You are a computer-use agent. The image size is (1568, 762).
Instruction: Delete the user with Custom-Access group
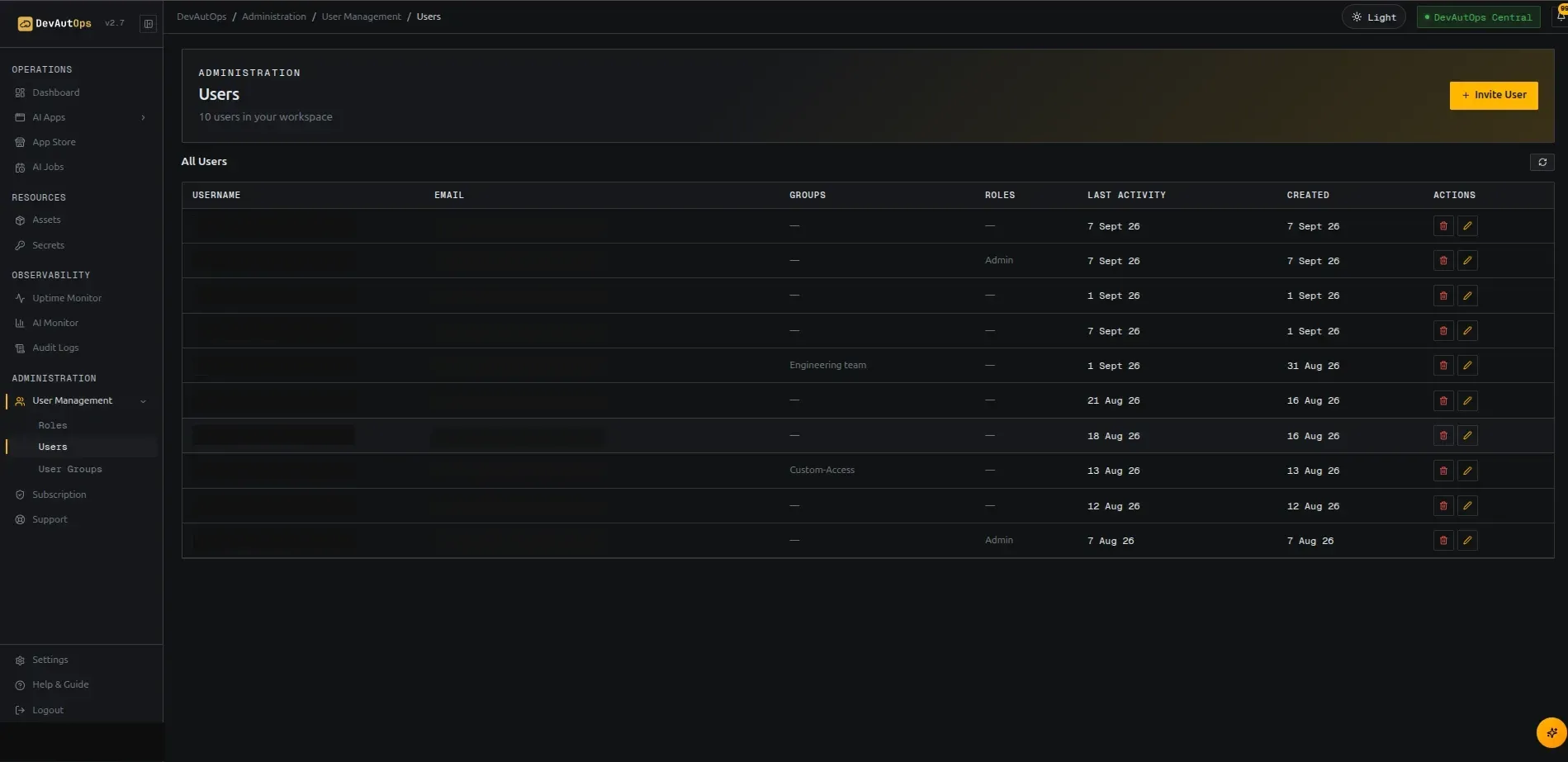point(1443,471)
